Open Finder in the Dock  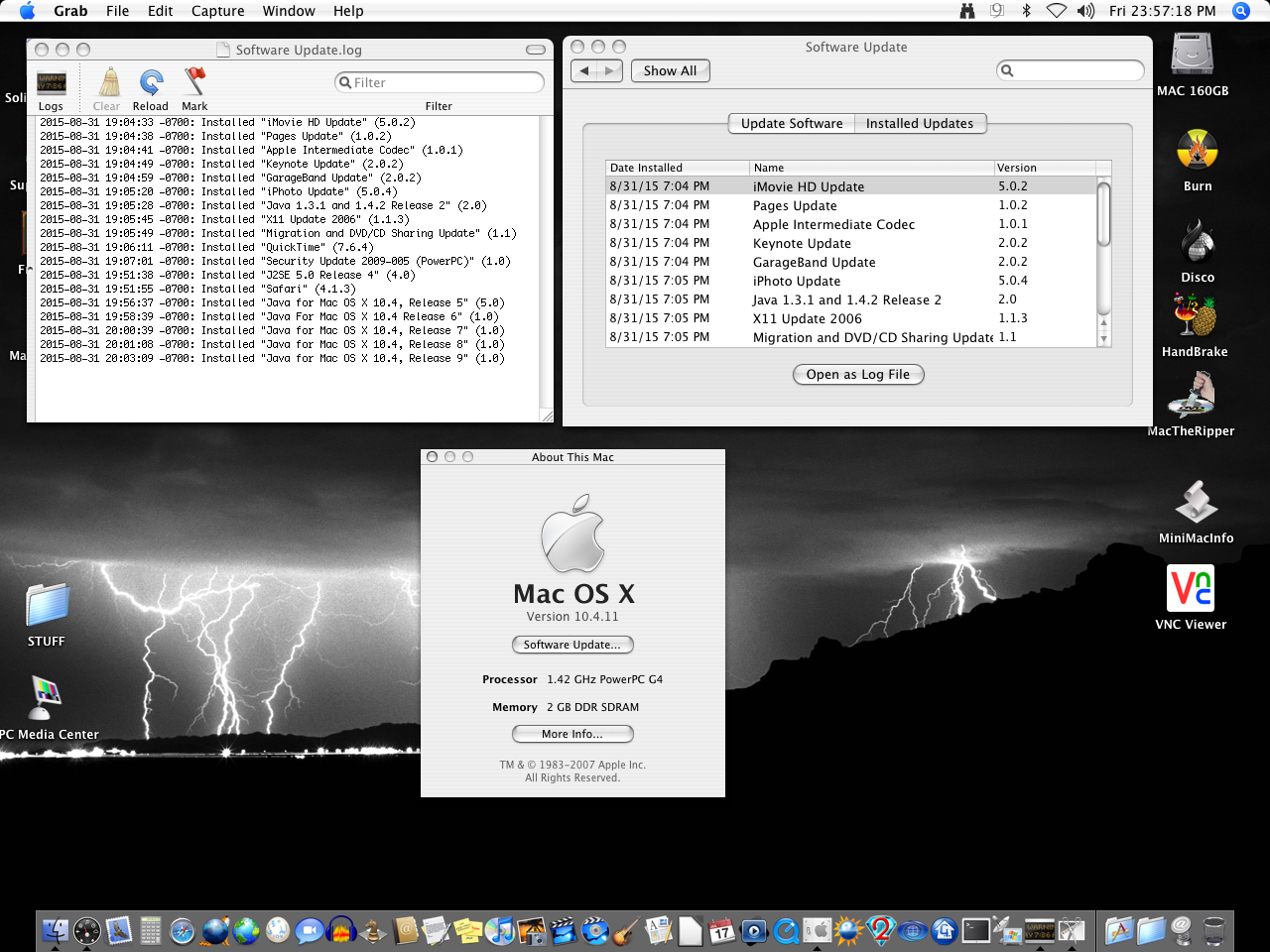[x=56, y=930]
